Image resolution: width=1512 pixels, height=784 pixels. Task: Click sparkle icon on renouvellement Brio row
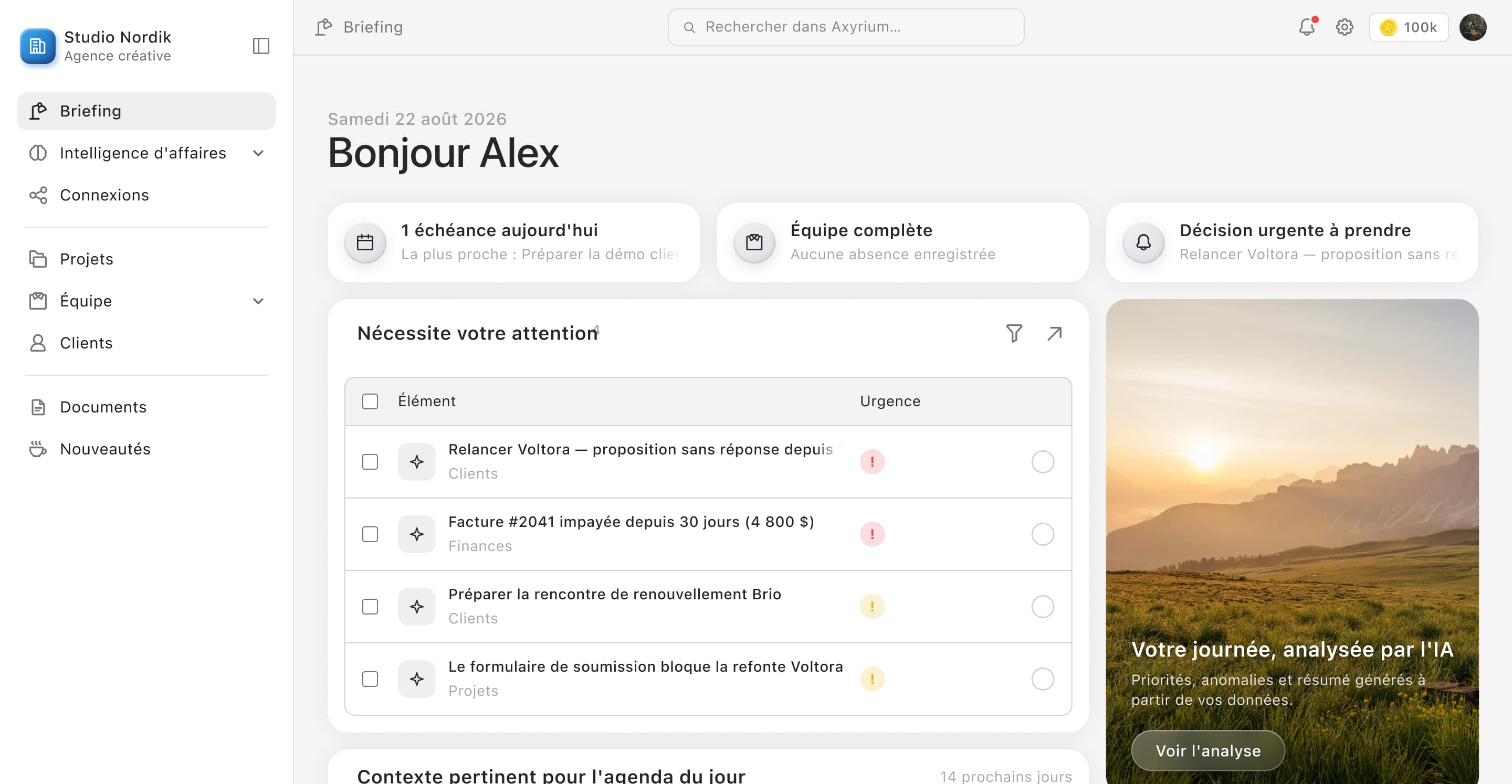(417, 607)
